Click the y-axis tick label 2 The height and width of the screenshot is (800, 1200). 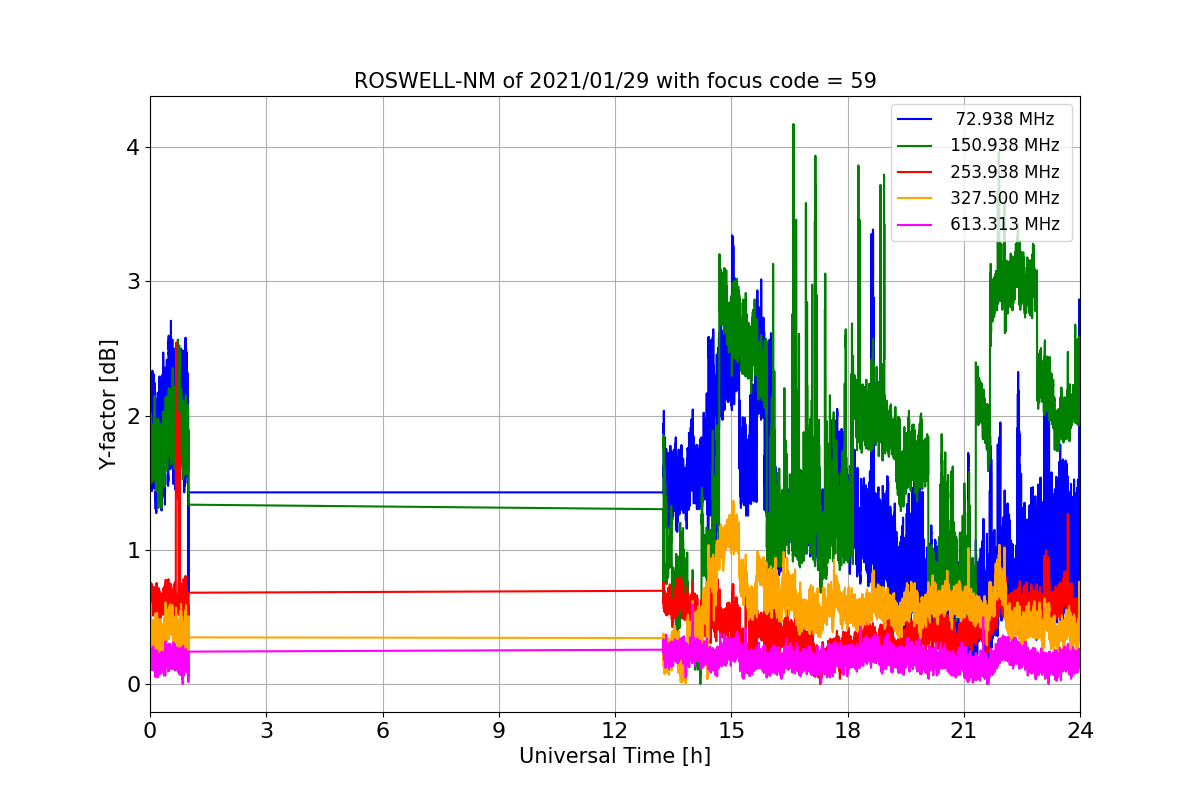click(x=133, y=416)
